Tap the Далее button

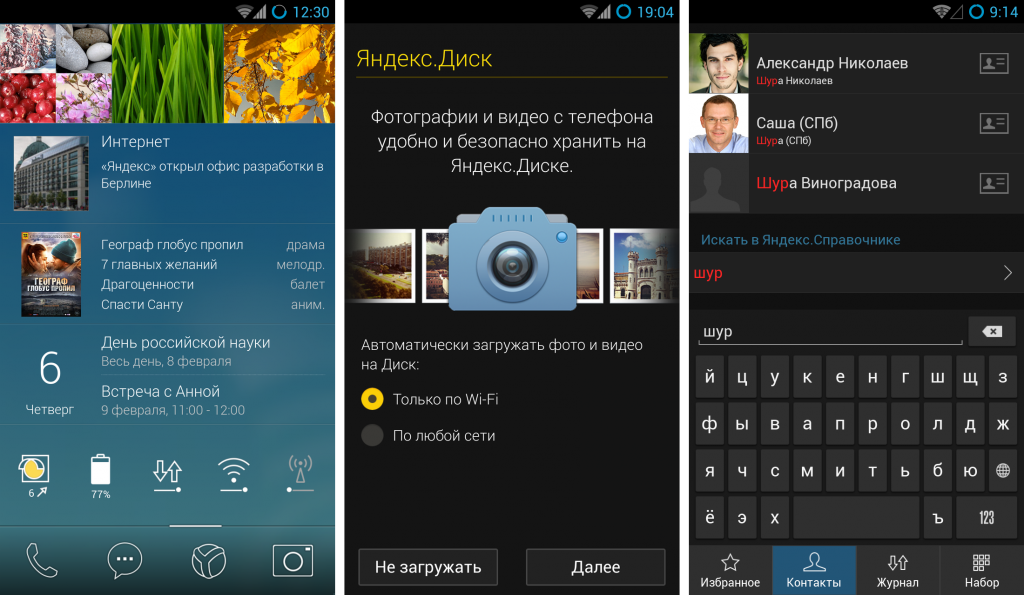tap(596, 567)
